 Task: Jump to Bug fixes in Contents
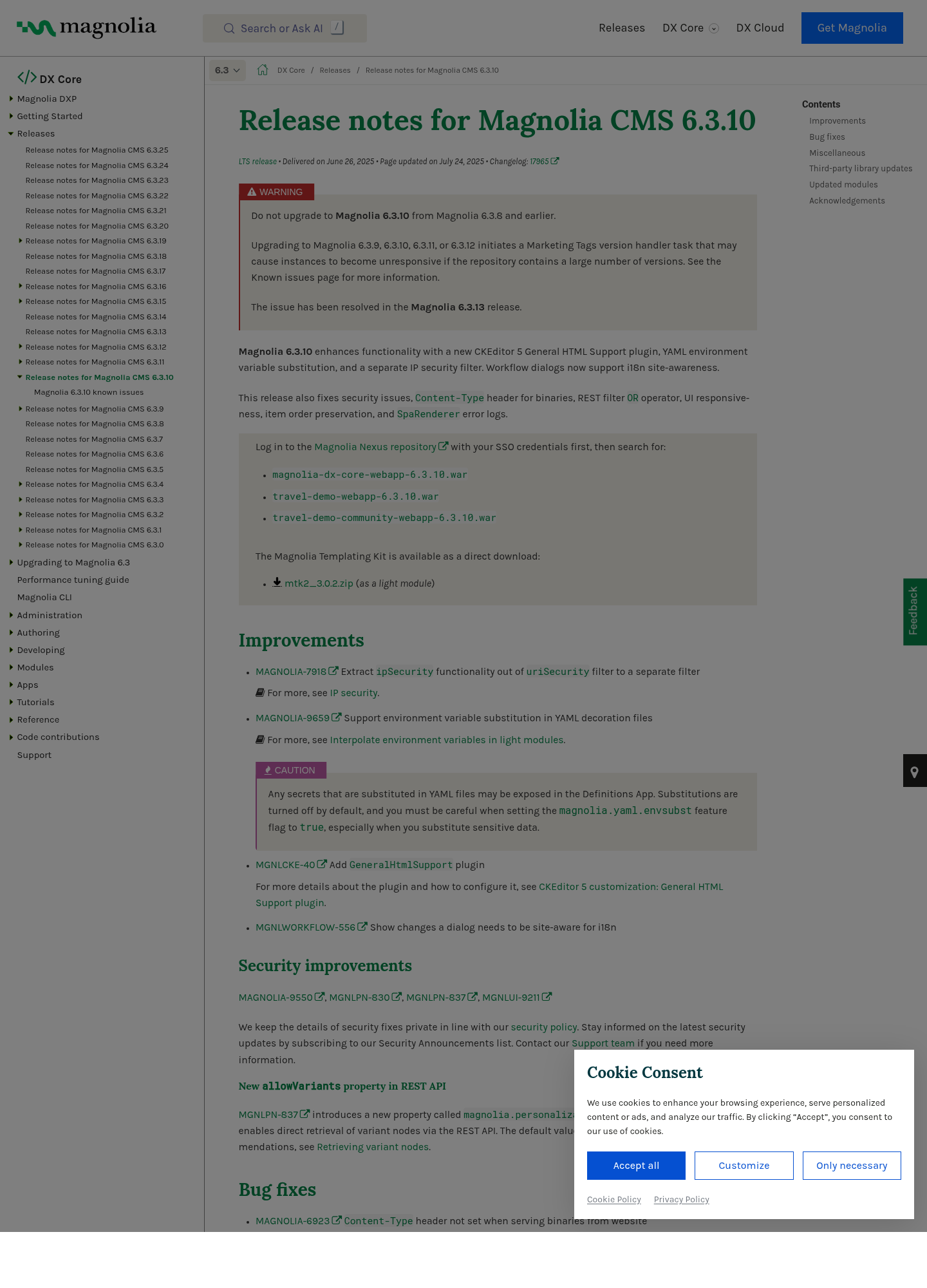point(827,137)
